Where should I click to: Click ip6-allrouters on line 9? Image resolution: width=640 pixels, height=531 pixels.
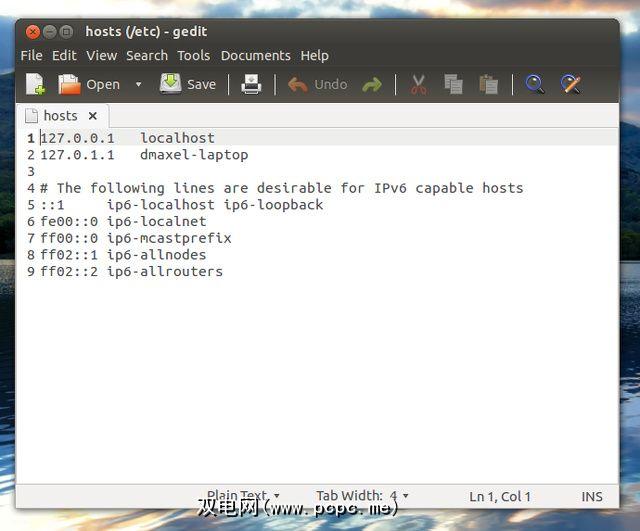tap(165, 272)
